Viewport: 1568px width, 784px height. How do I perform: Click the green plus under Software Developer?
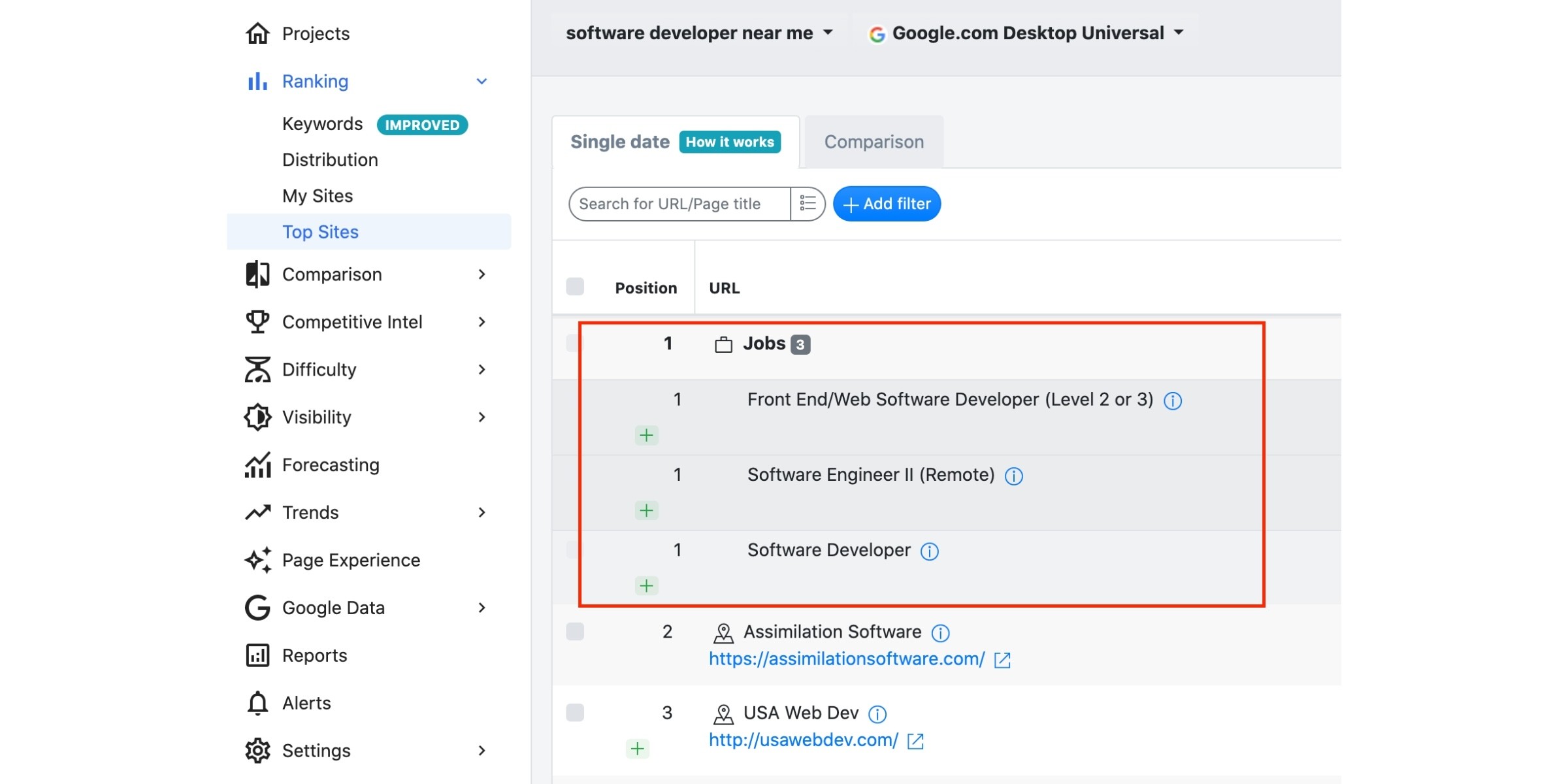(646, 585)
